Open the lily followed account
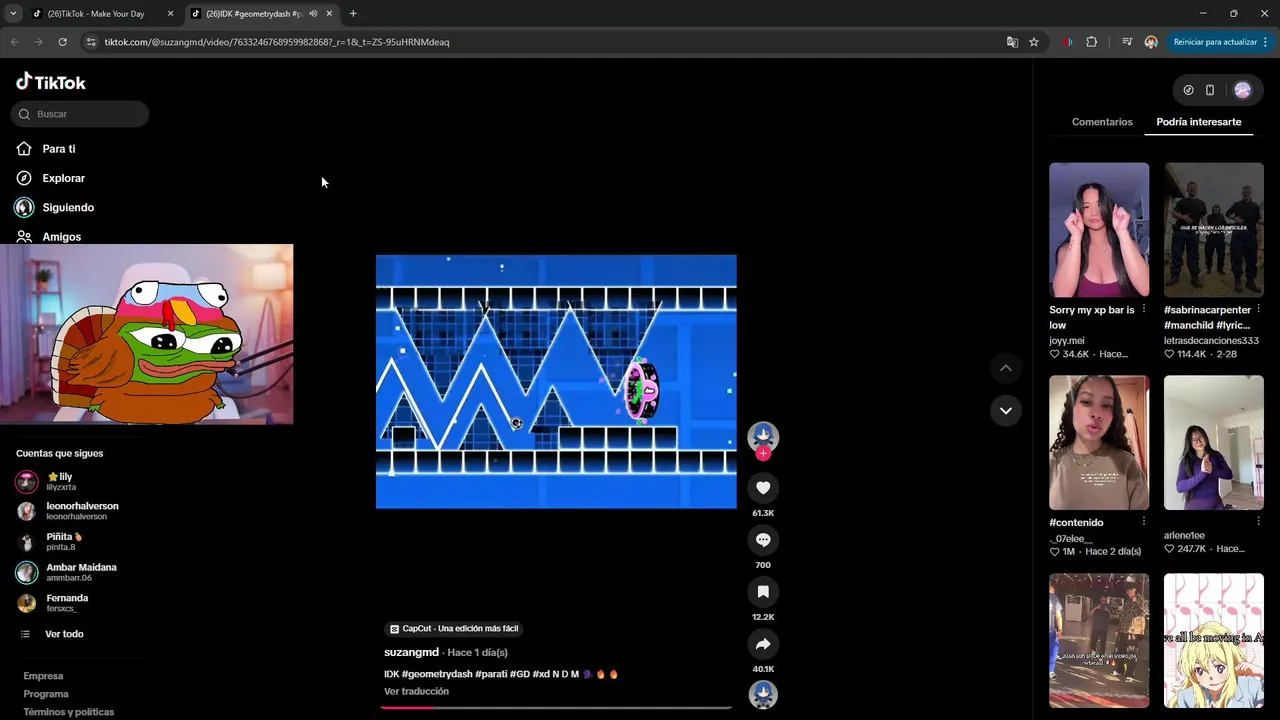The image size is (1280, 720). [60, 481]
